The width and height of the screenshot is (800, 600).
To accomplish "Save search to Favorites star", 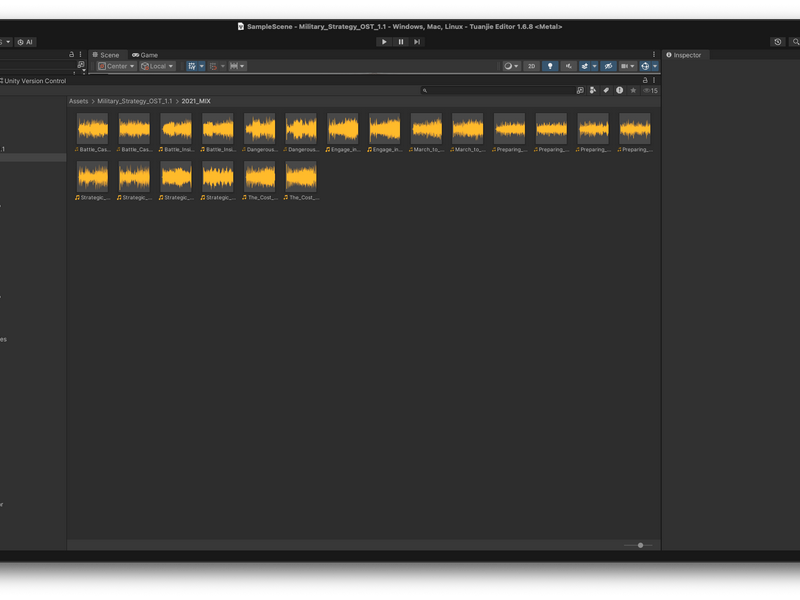I will click(x=633, y=90).
